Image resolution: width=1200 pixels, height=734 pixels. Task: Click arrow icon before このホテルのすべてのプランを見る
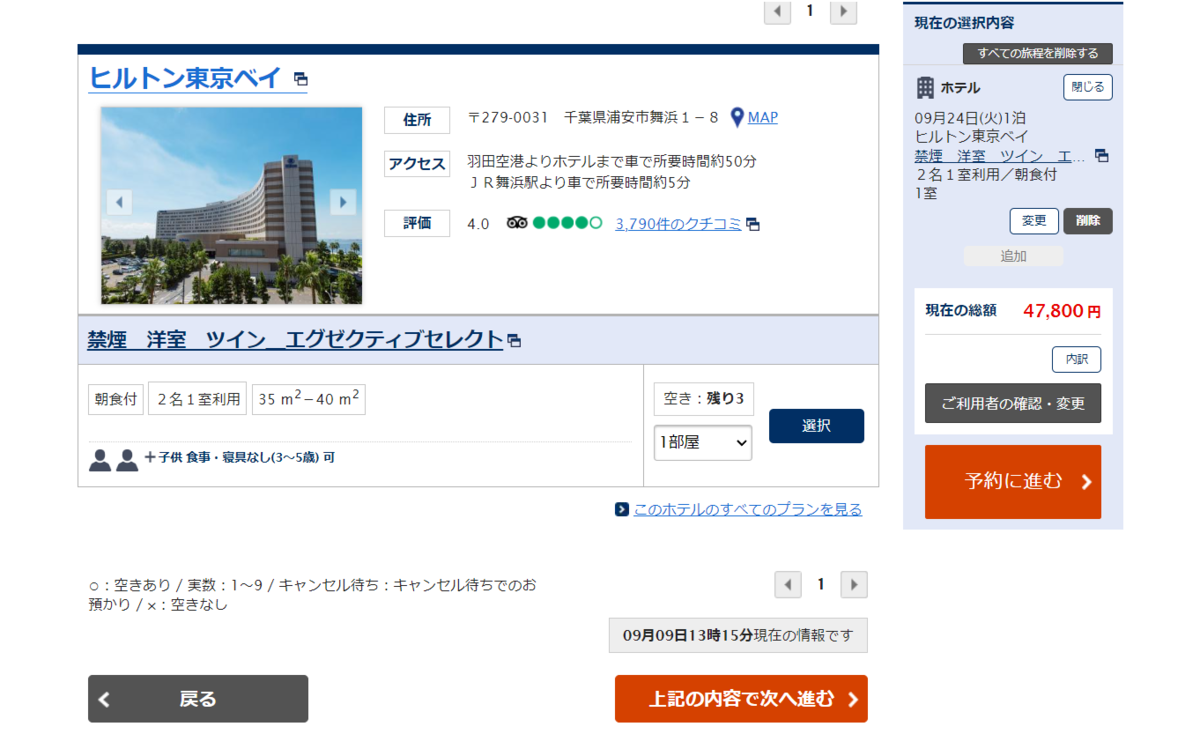[x=622, y=510]
